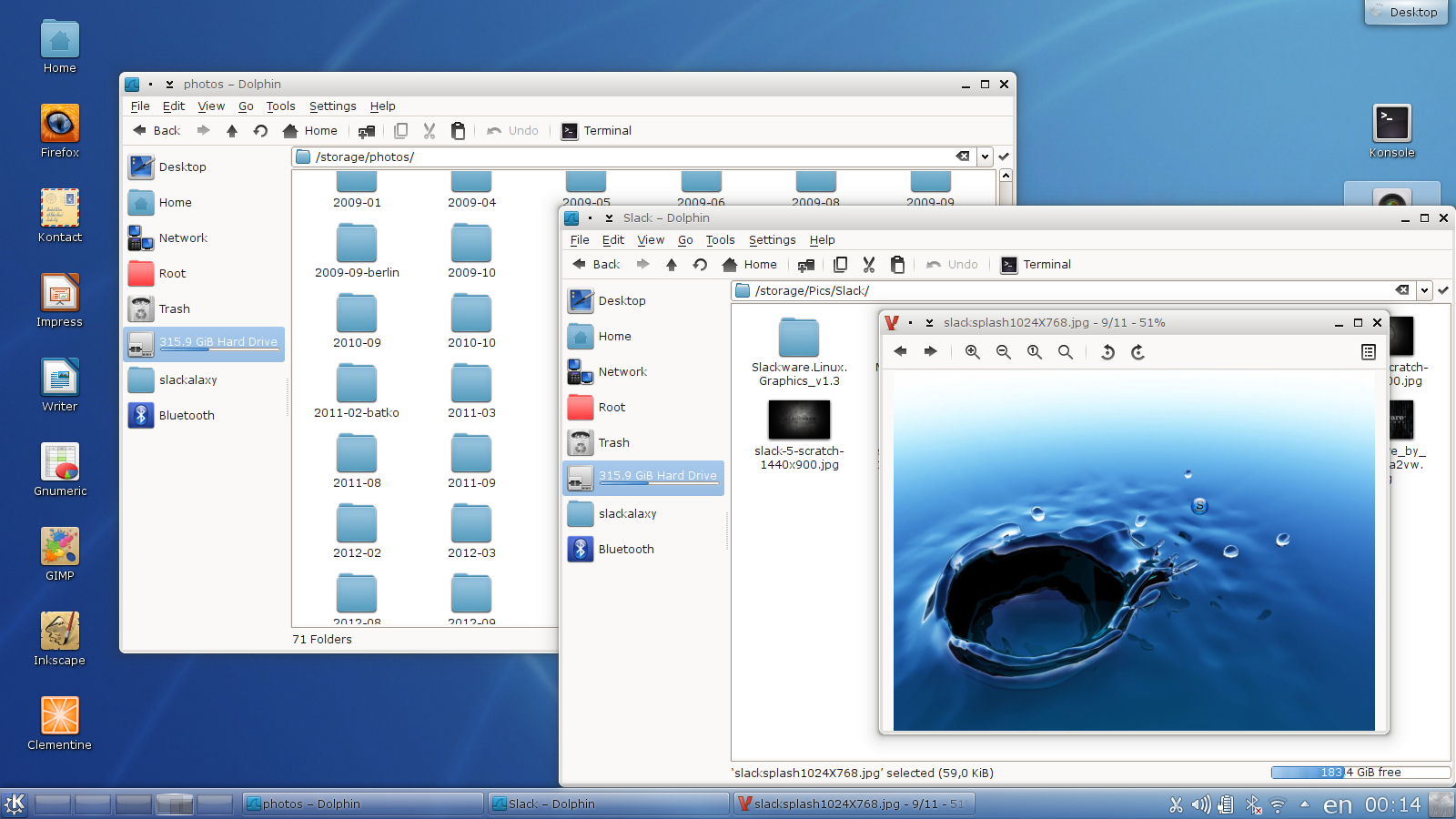This screenshot has width=1456, height=819.
Task: Toggle the Terminal panel in photos Dolphin
Action: tap(596, 131)
